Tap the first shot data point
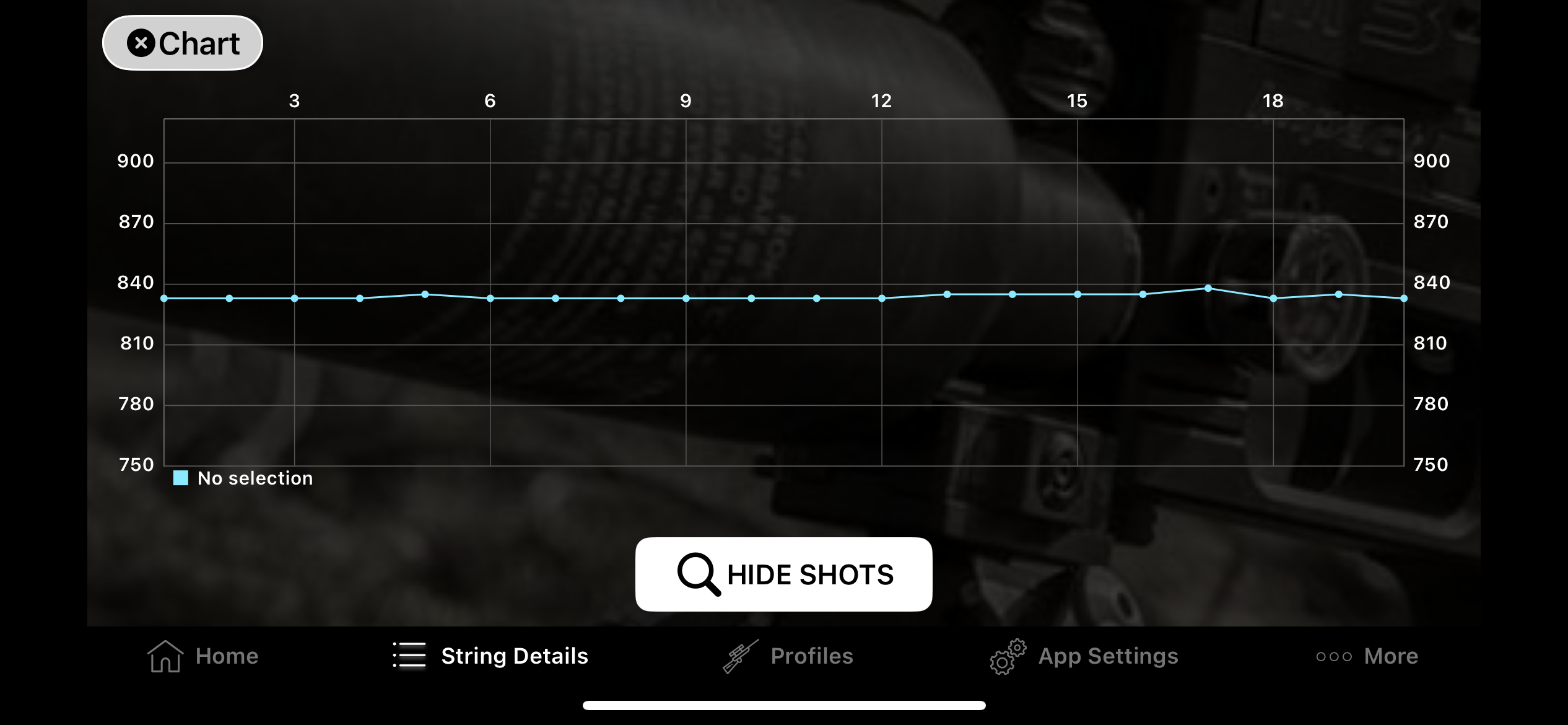This screenshot has width=1568, height=725. coord(164,298)
